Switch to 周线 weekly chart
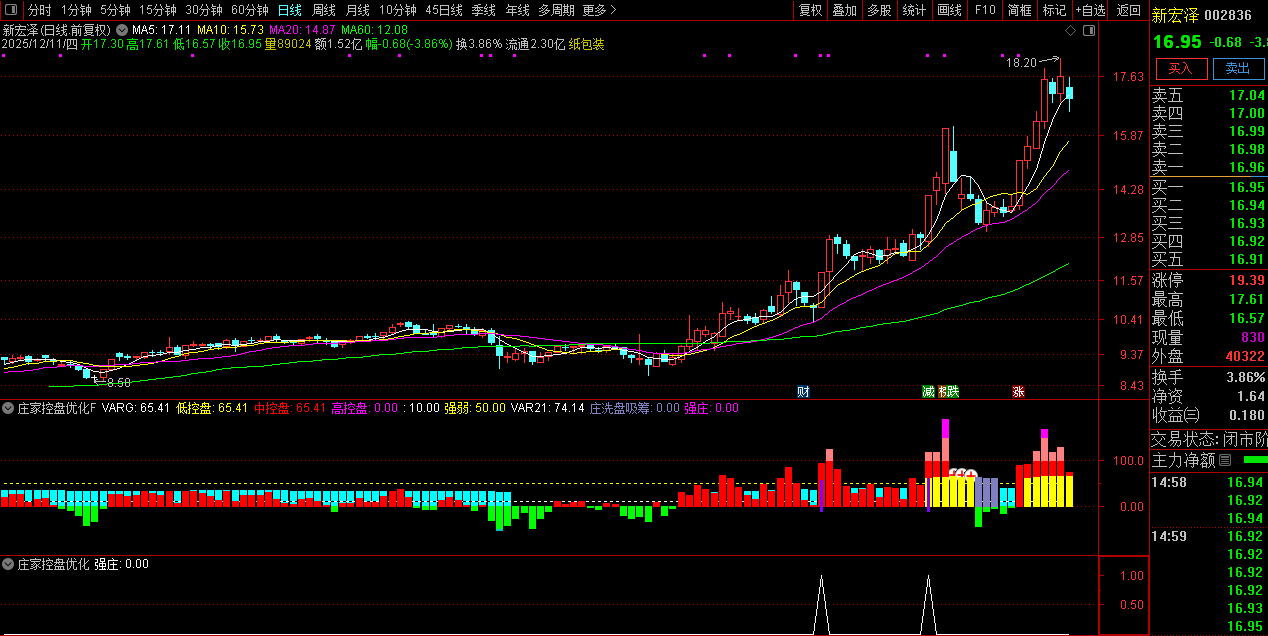 coord(324,10)
